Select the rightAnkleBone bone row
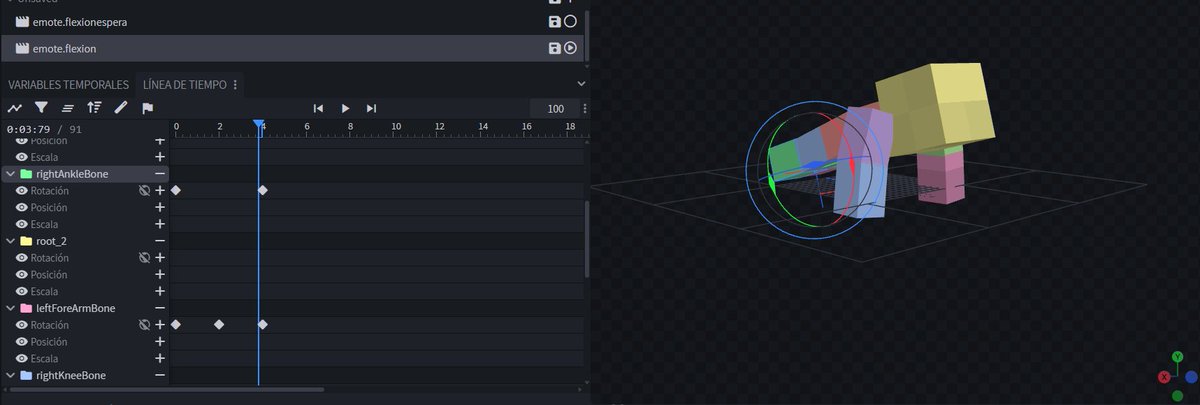 coord(85,174)
